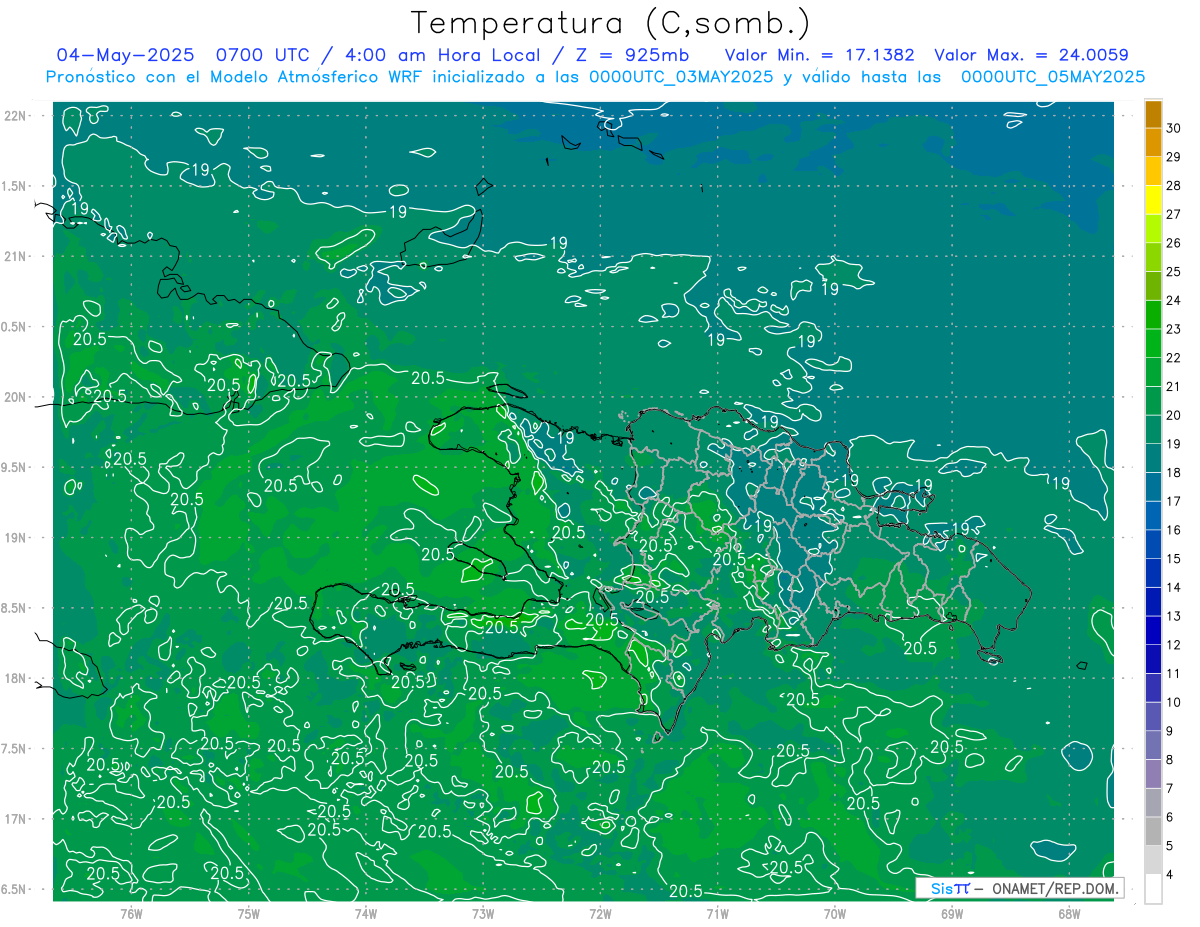Click the color scale label 24
This screenshot has width=1200, height=927.
(1174, 300)
